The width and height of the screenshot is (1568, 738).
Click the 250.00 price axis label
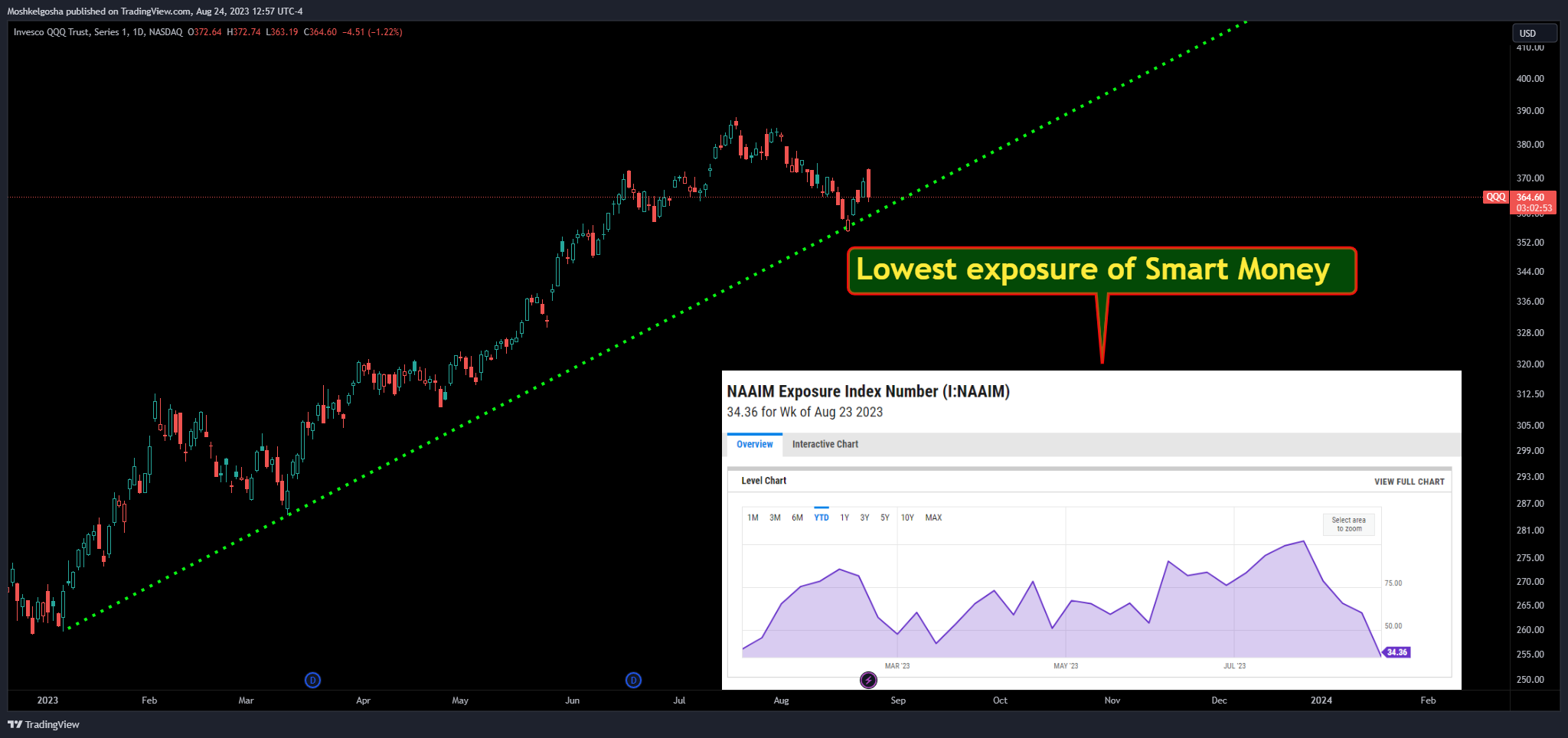(x=1530, y=680)
